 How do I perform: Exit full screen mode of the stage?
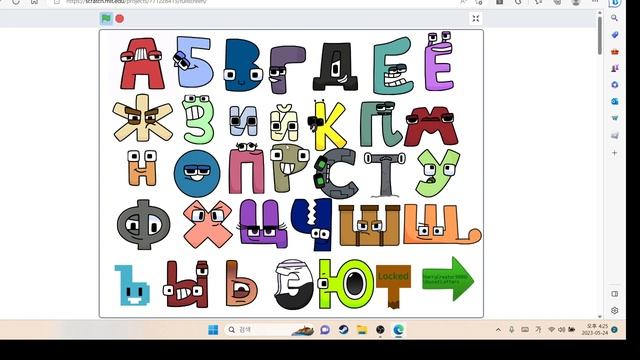[x=476, y=18]
